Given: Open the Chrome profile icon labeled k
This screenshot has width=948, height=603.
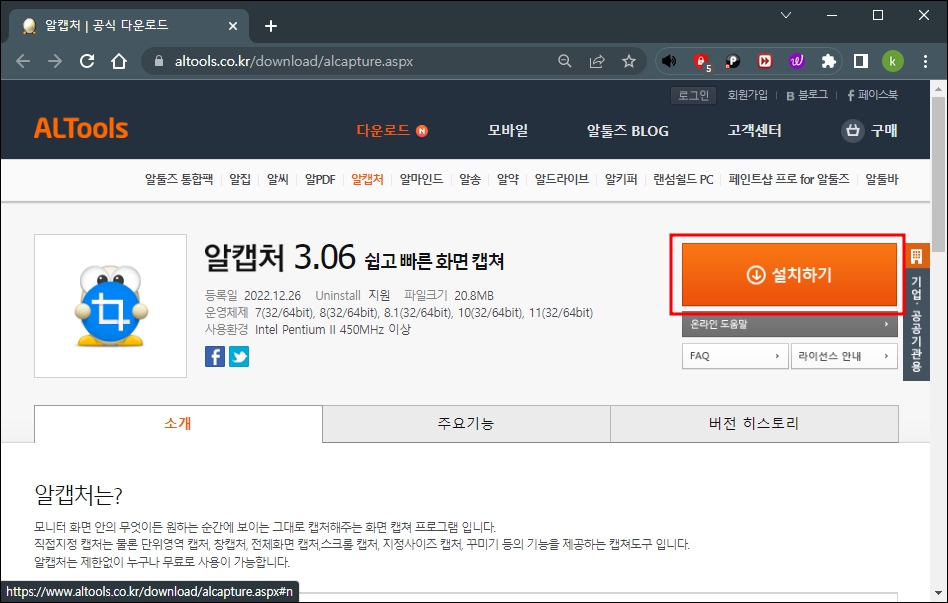Looking at the screenshot, I should tap(893, 60).
